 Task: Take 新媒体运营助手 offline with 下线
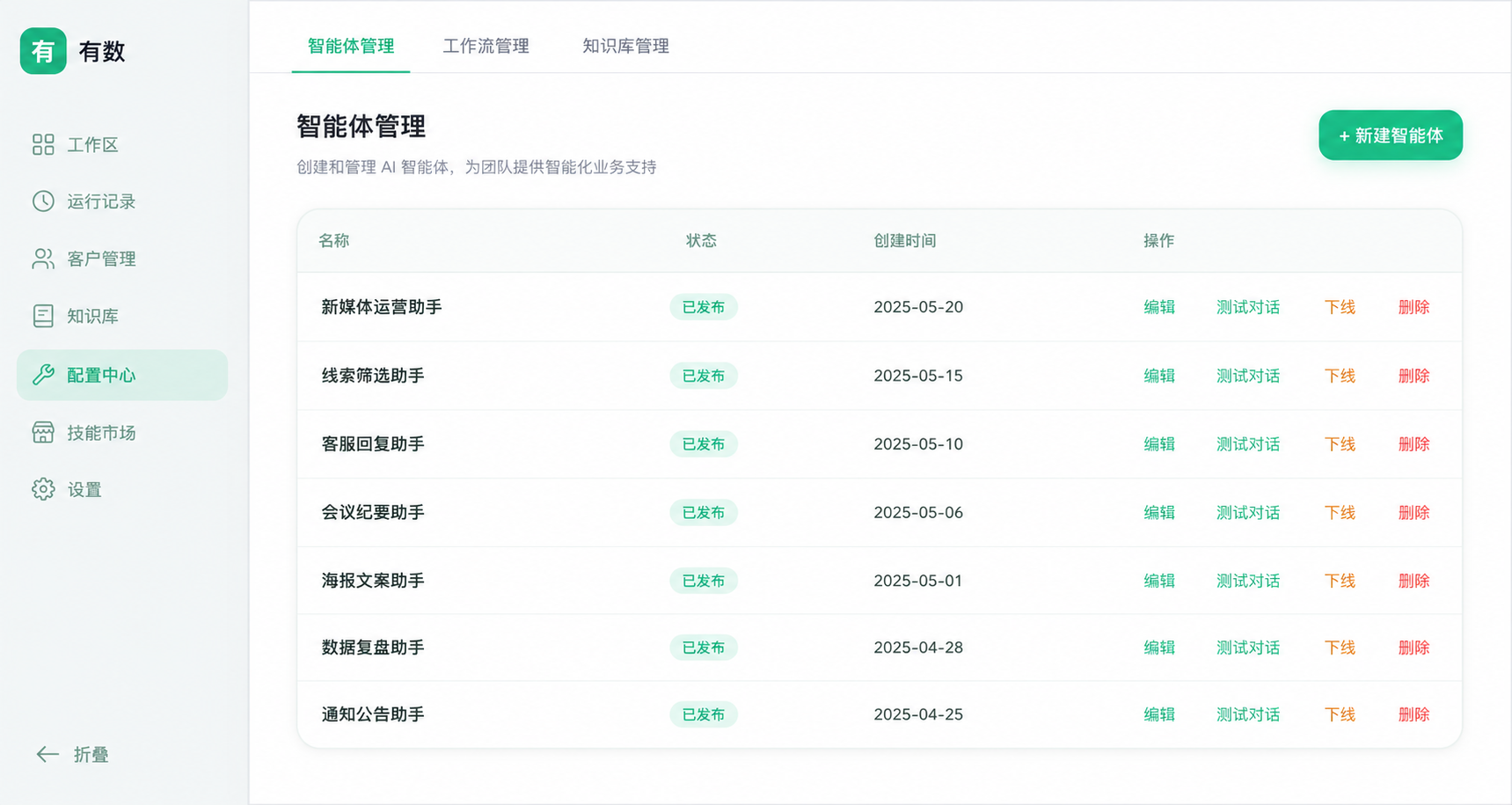click(1340, 307)
